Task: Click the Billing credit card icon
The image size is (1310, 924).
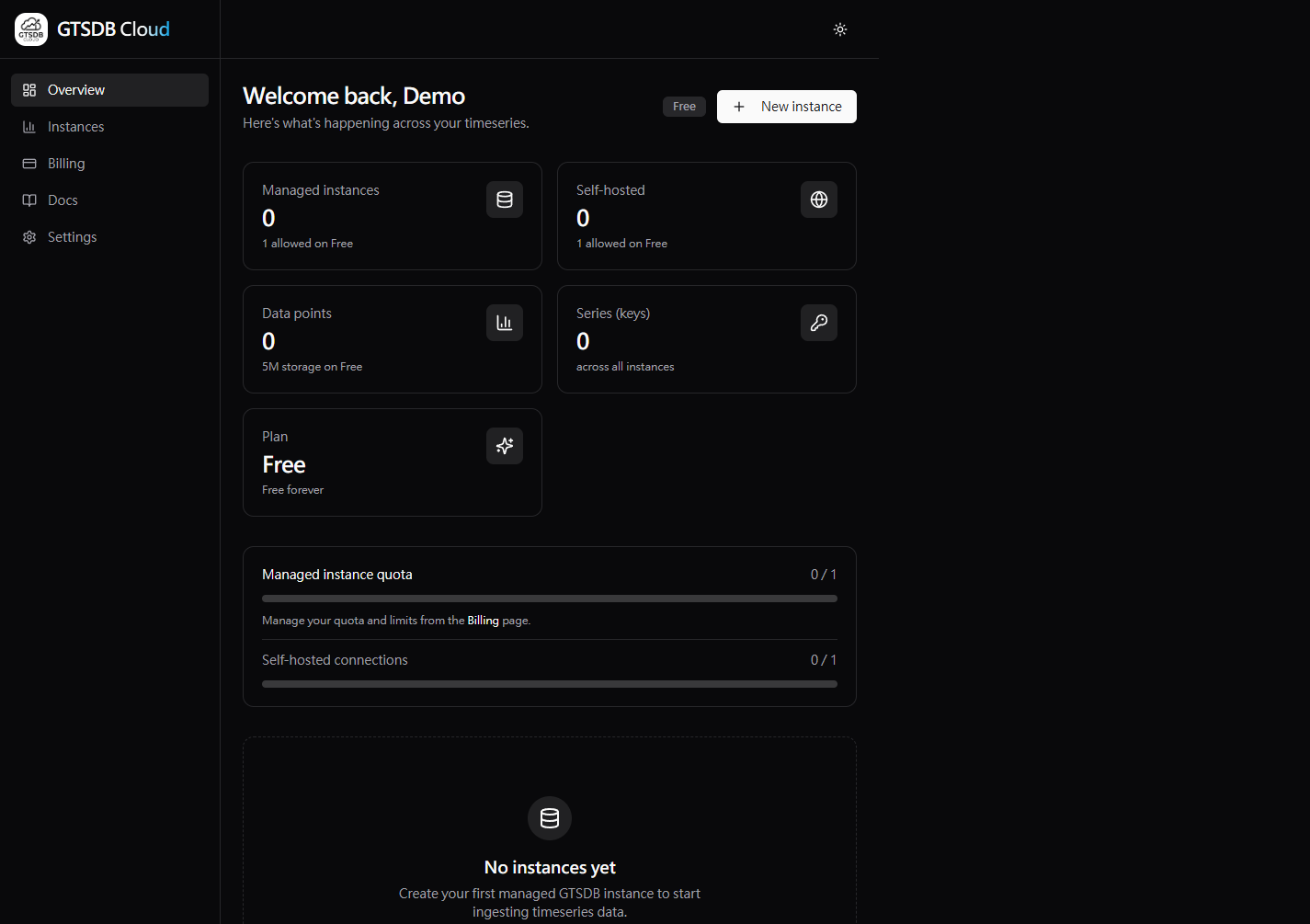Action: click(29, 164)
